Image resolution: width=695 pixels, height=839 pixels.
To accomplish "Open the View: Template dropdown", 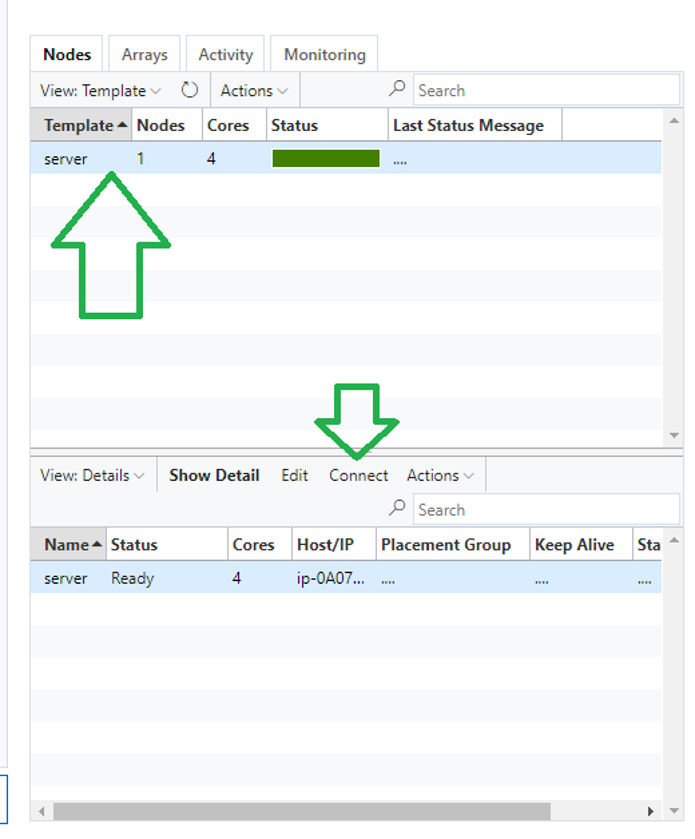I will [x=100, y=90].
